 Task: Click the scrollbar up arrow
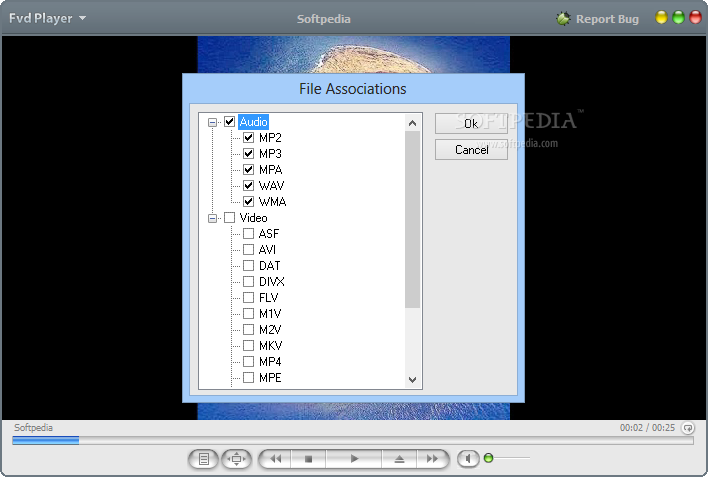[x=412, y=123]
